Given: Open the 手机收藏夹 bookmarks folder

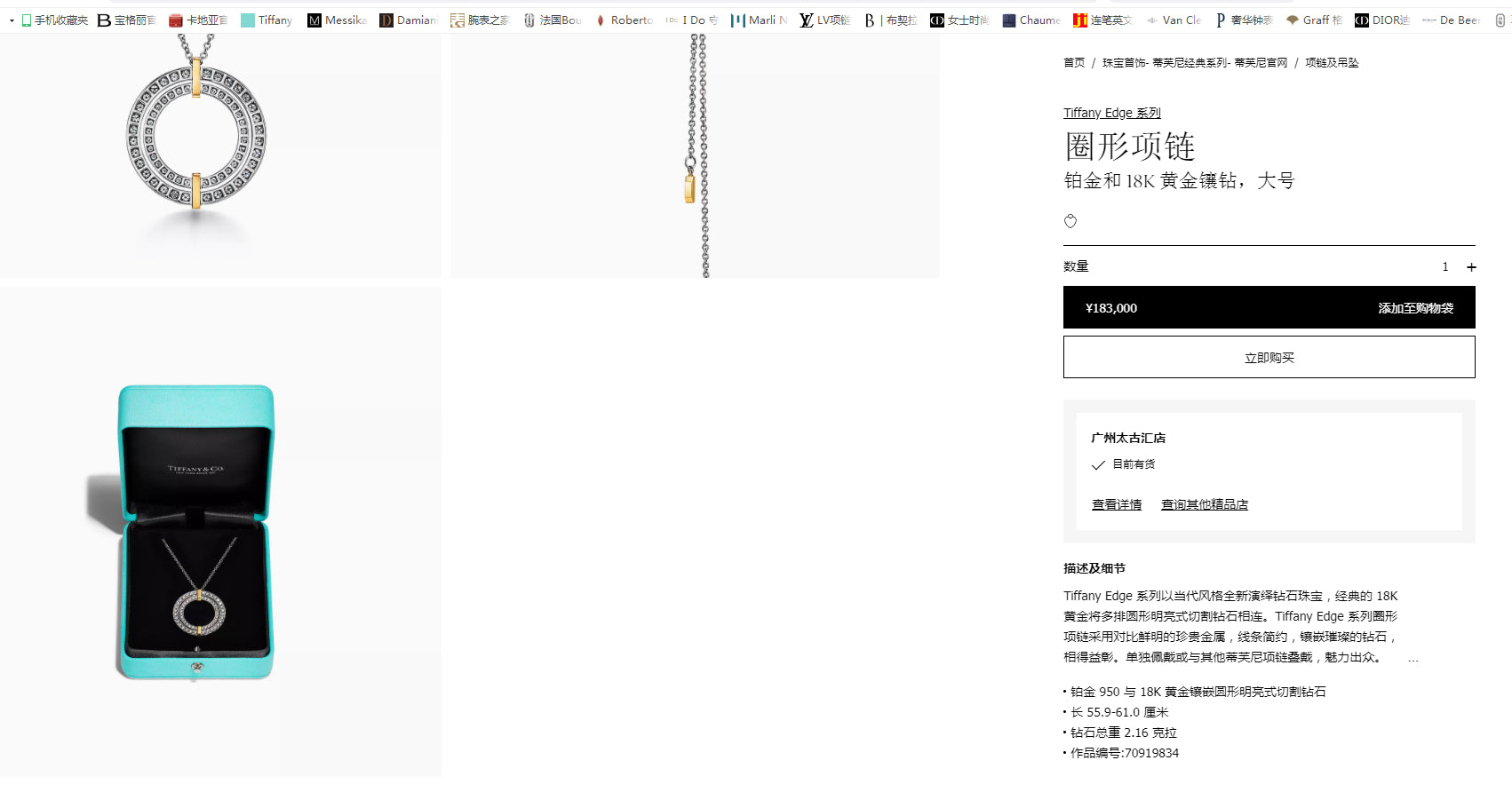Looking at the screenshot, I should (x=54, y=20).
